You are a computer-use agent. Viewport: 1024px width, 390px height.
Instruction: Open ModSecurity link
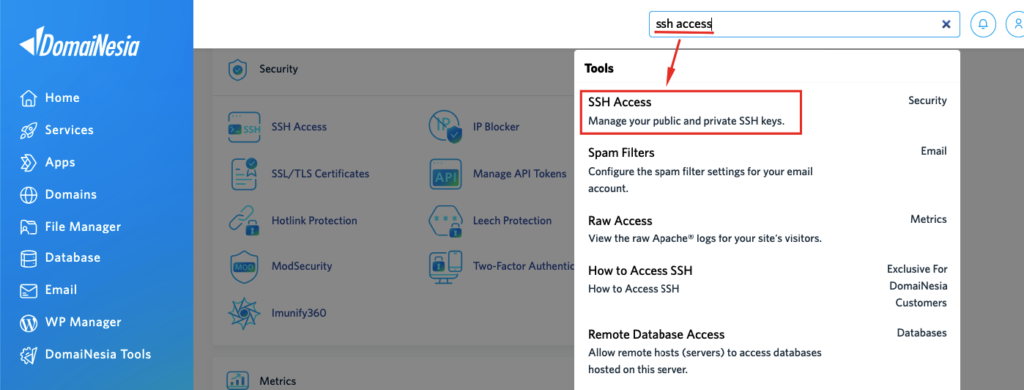[x=302, y=267]
